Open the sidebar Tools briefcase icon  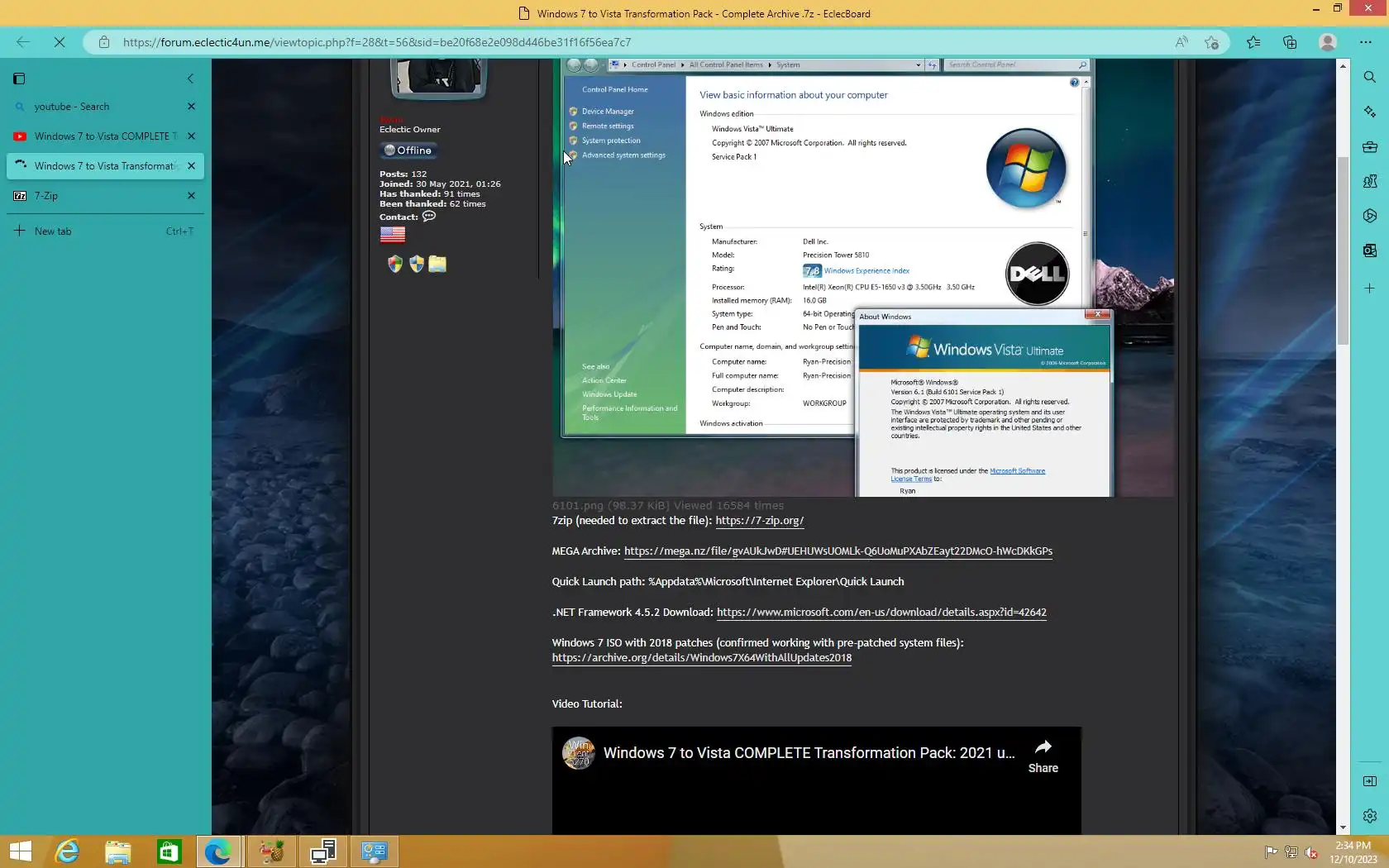(1370, 146)
